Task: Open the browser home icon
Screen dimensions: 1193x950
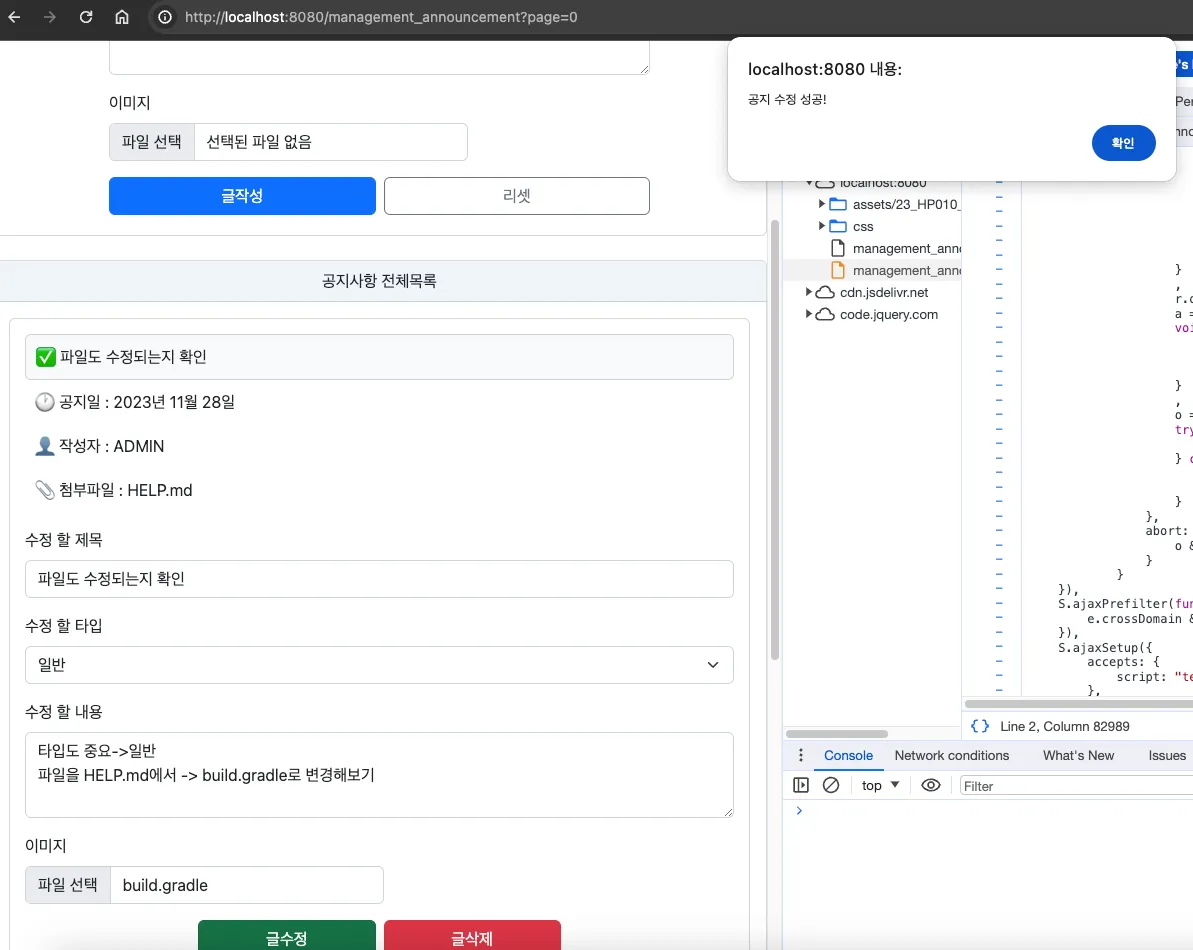Action: [x=122, y=17]
